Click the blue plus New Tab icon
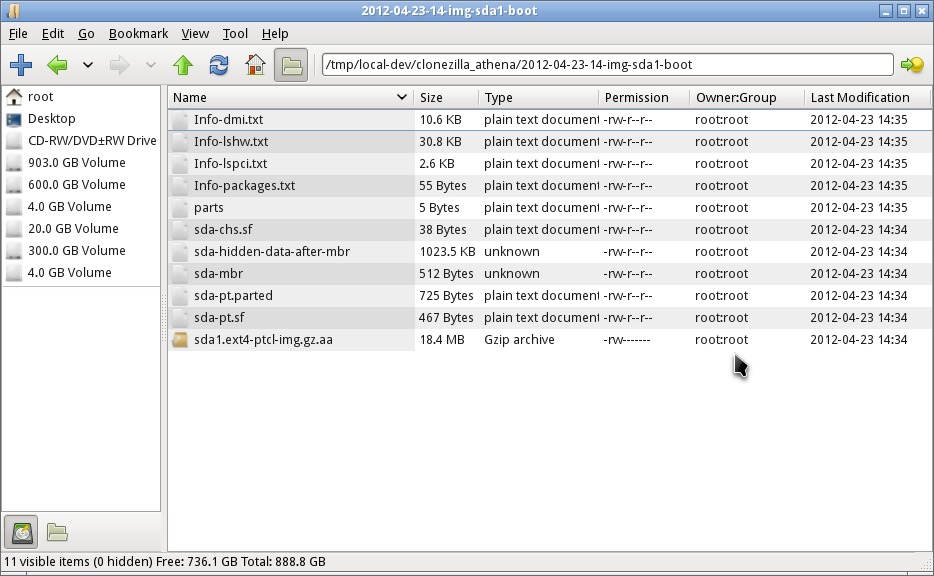The image size is (934, 576). click(x=20, y=65)
